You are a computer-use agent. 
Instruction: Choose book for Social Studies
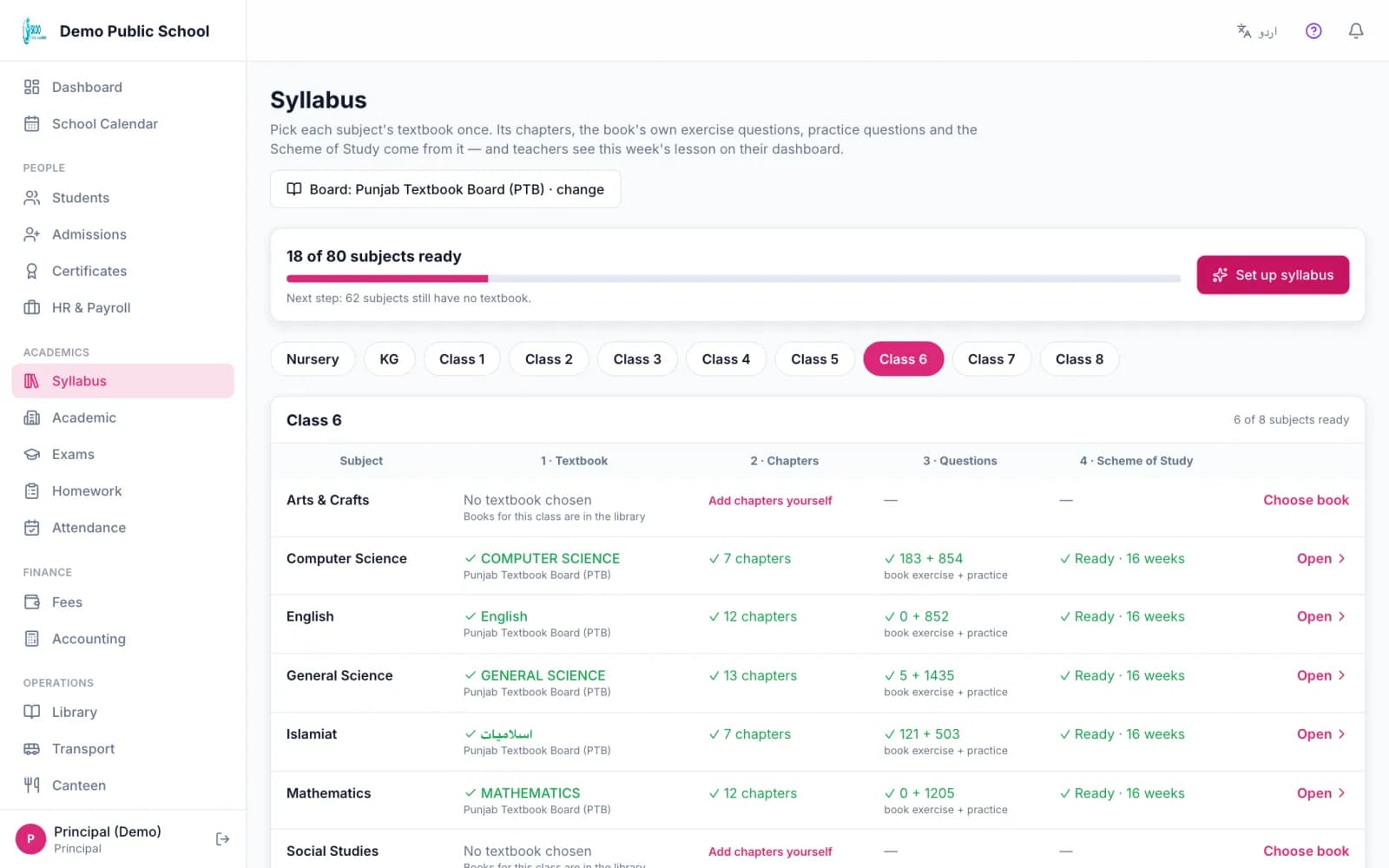[1306, 851]
